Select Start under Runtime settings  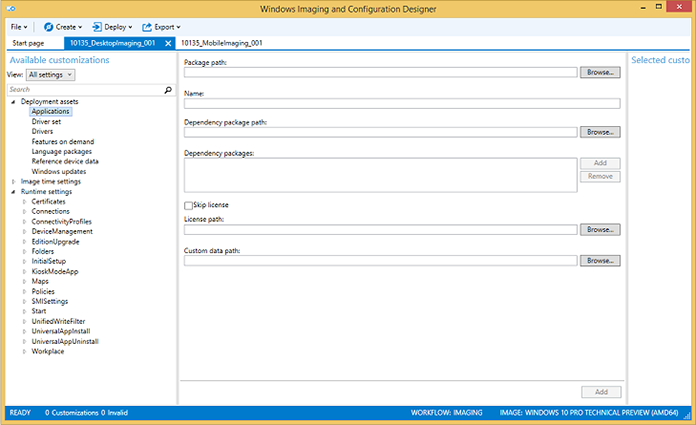39,311
